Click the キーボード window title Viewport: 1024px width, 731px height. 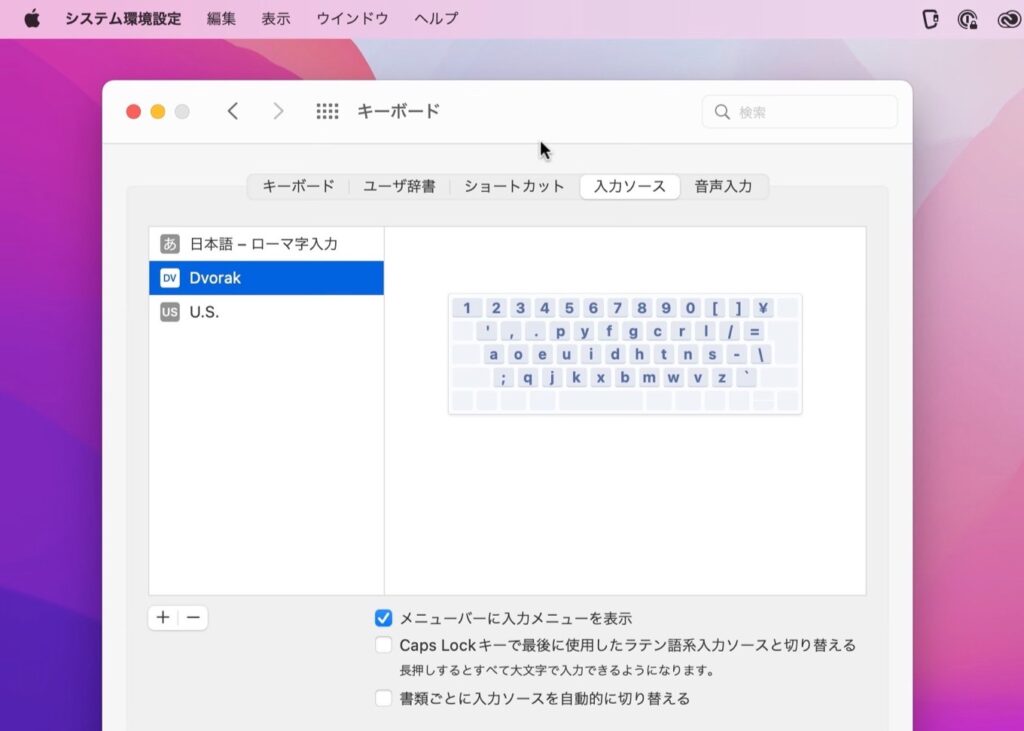[x=398, y=111]
